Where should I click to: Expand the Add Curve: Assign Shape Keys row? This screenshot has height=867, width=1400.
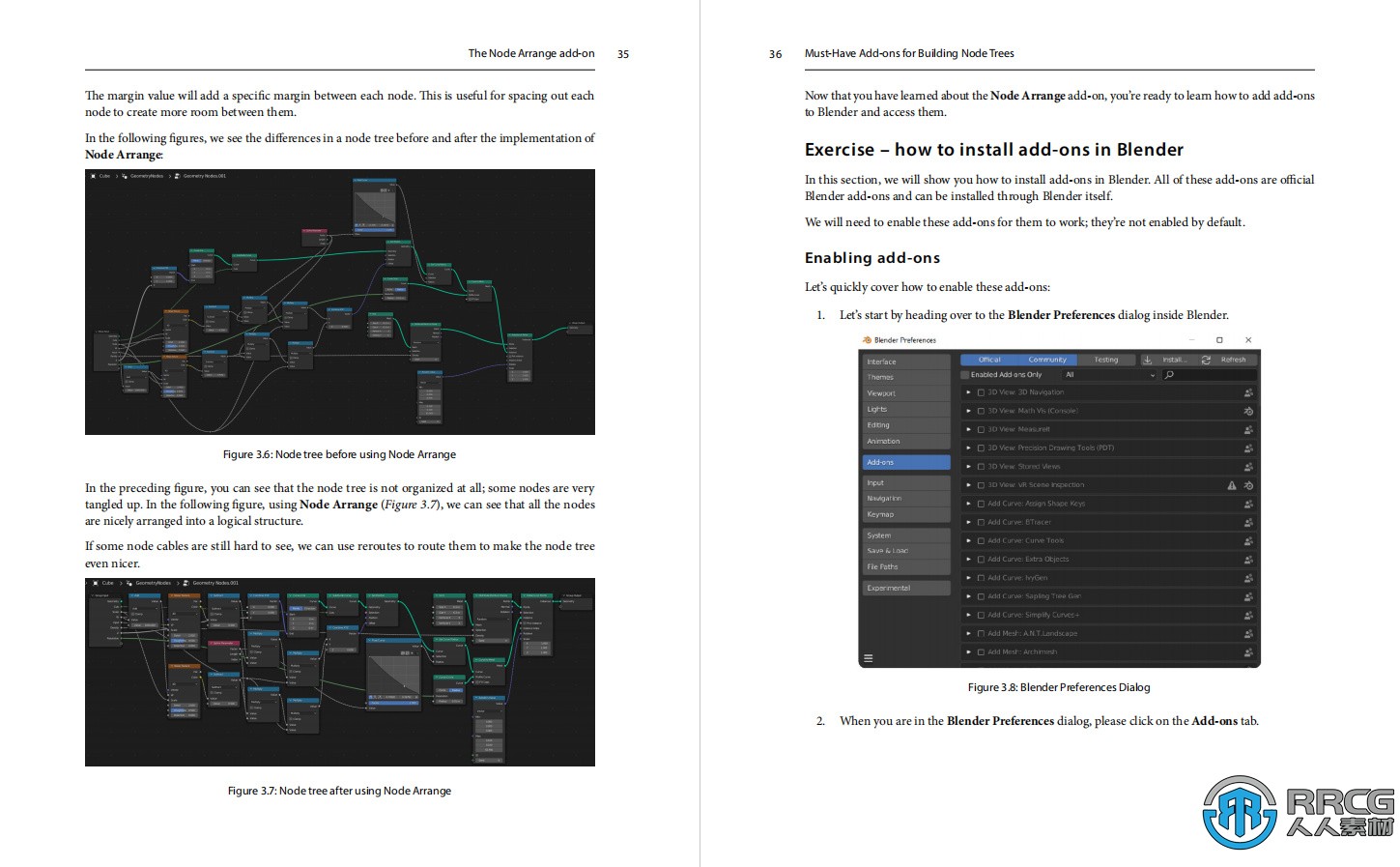point(969,504)
